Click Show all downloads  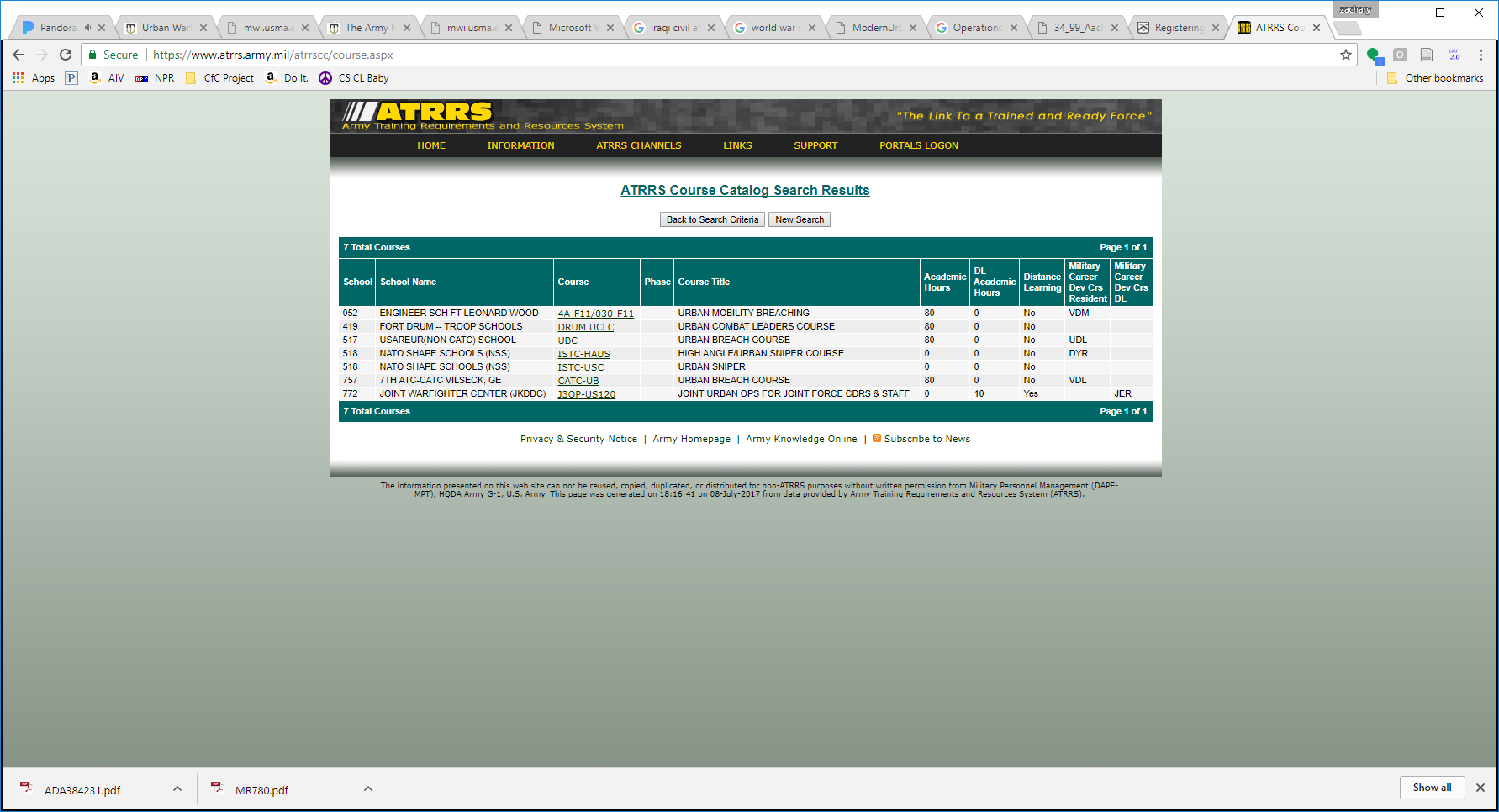click(1432, 788)
